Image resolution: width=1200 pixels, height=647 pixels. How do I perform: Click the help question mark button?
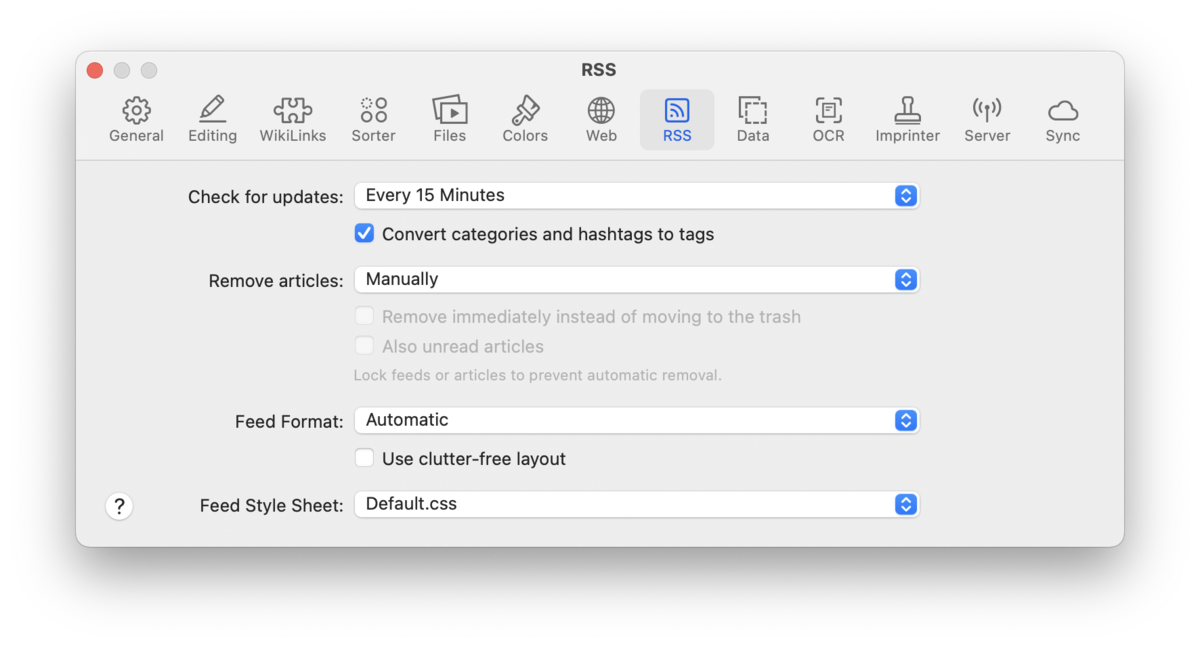pyautogui.click(x=119, y=506)
